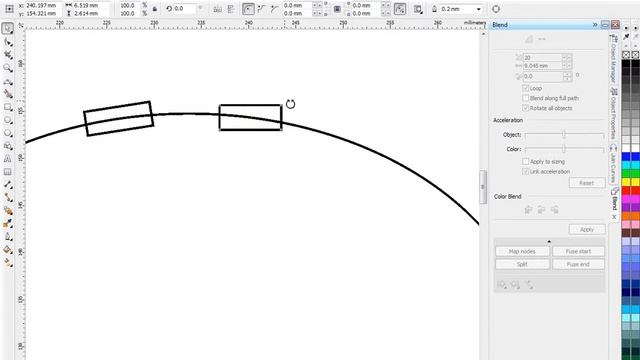Open the Object Properties docker tab
Image resolution: width=640 pixels, height=360 pixels.
click(613, 113)
